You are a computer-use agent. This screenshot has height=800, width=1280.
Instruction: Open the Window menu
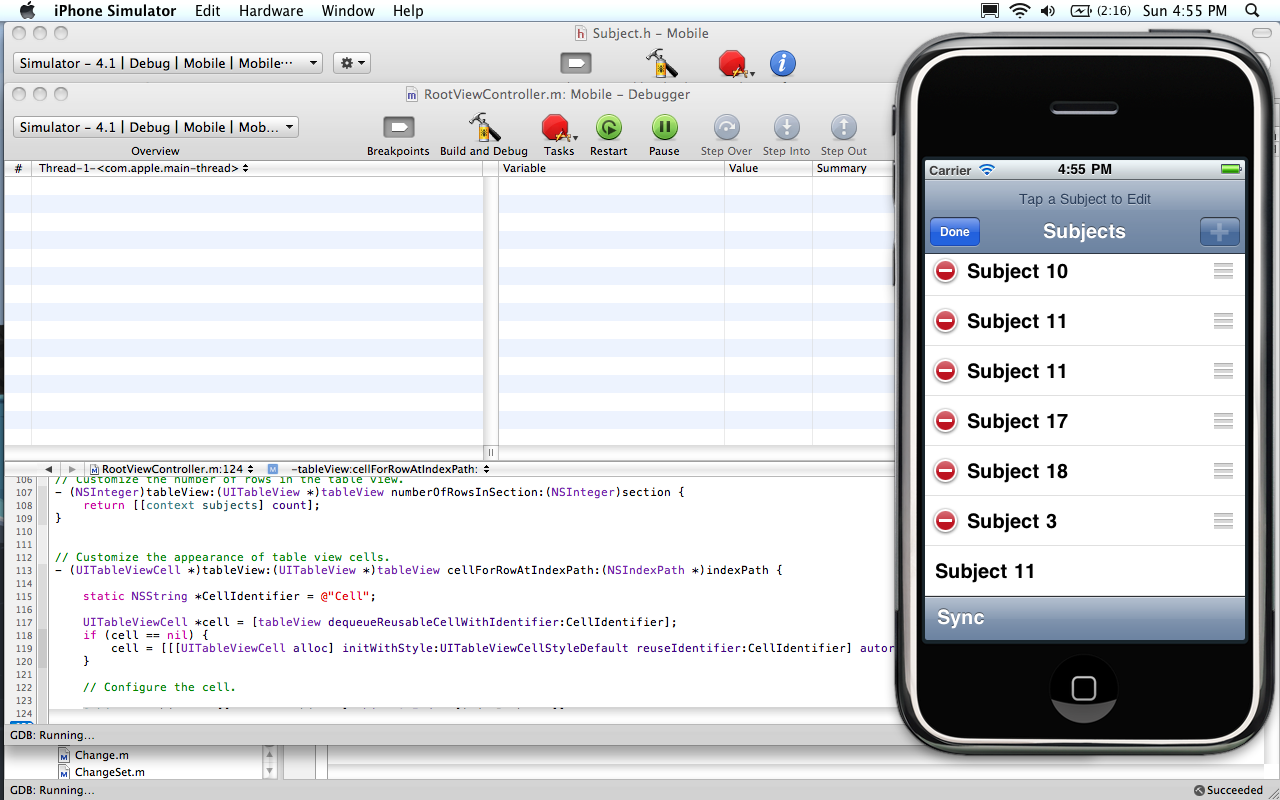tap(348, 11)
